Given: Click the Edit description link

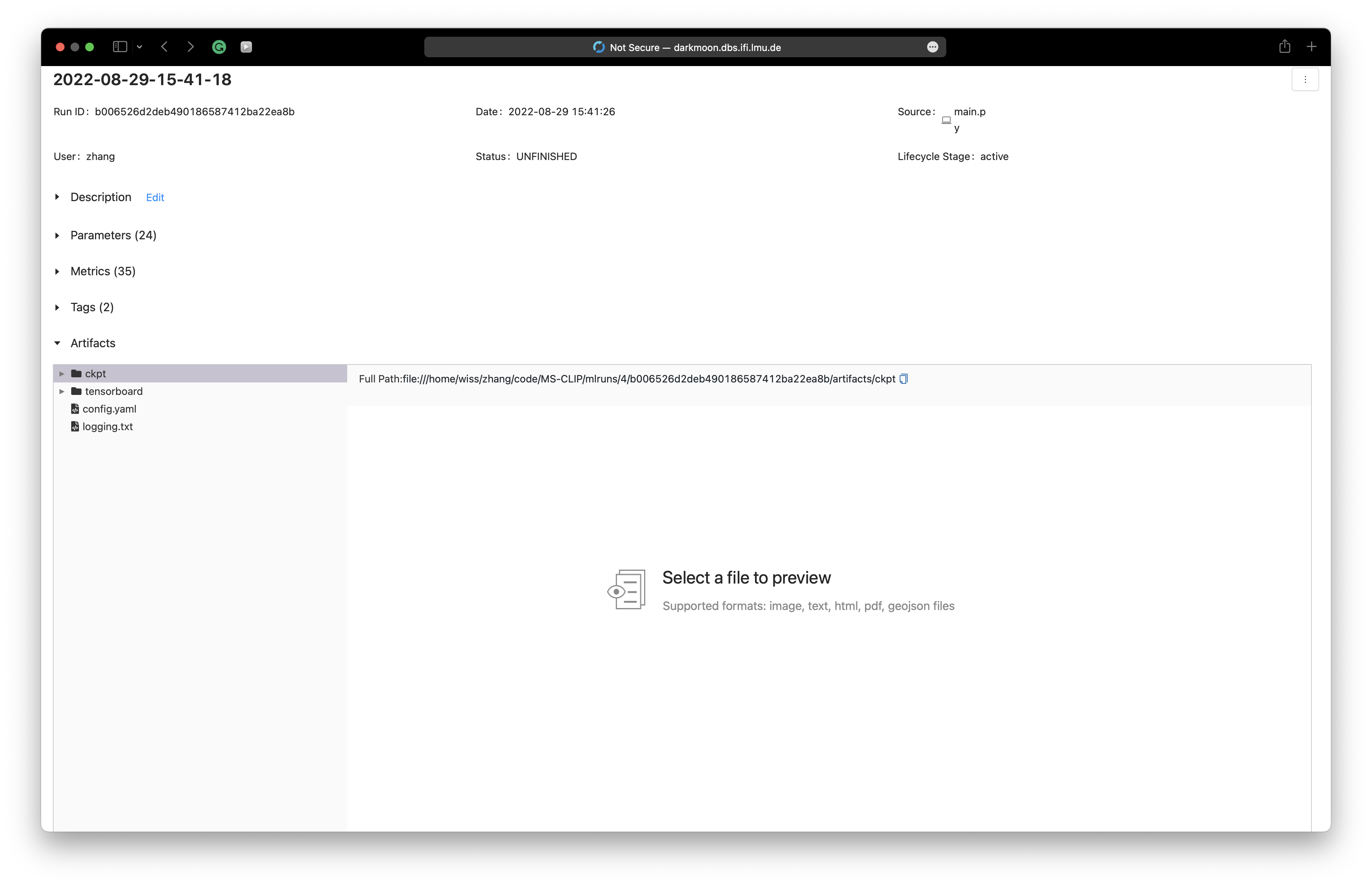Looking at the screenshot, I should click(155, 197).
